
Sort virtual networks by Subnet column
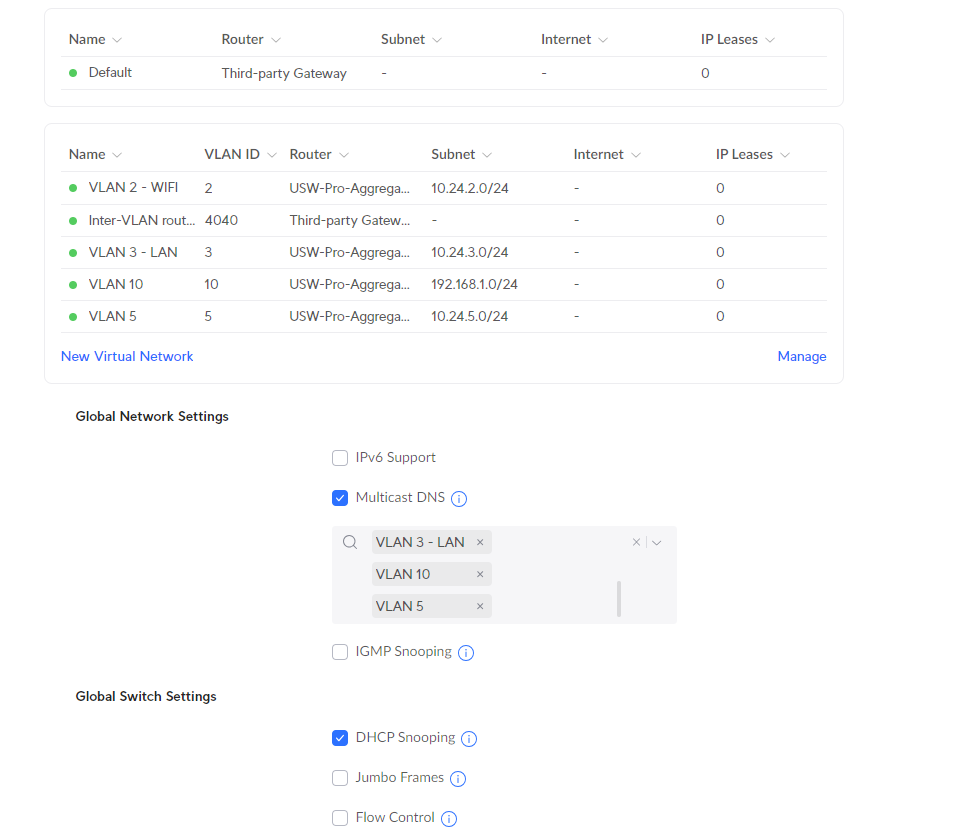[x=453, y=154]
